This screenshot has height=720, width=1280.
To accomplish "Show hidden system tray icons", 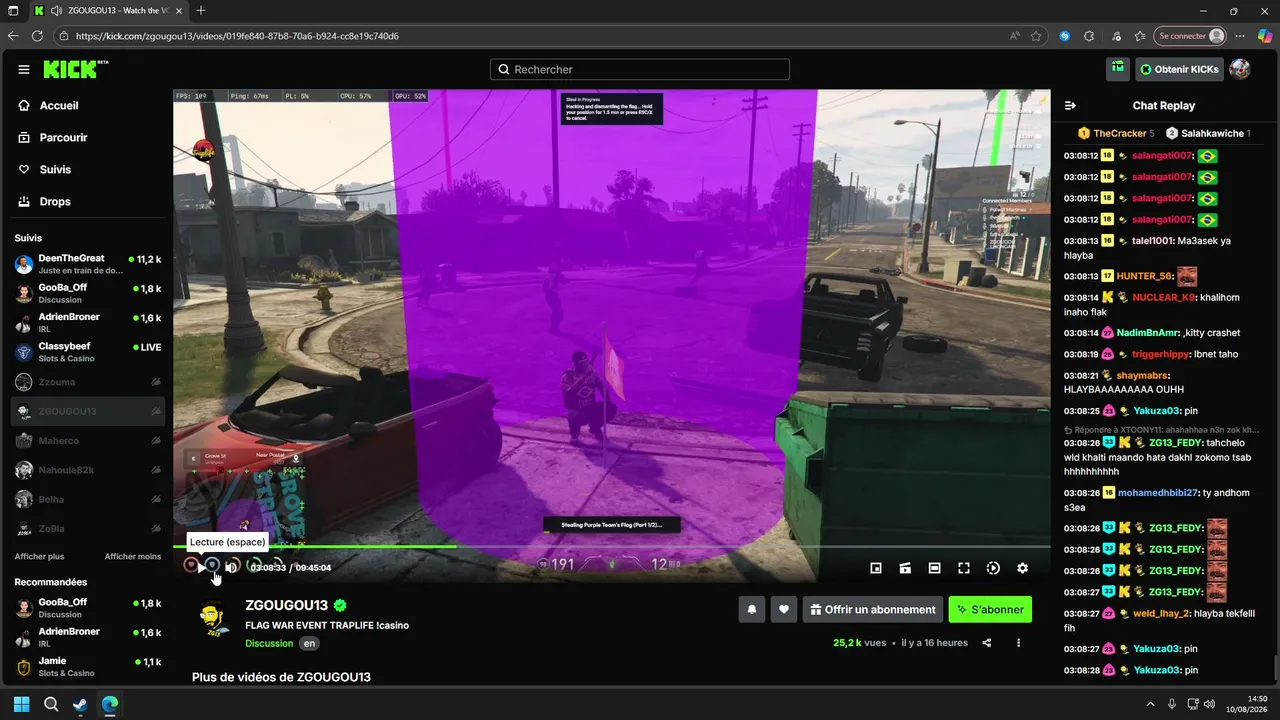I will [x=1150, y=704].
